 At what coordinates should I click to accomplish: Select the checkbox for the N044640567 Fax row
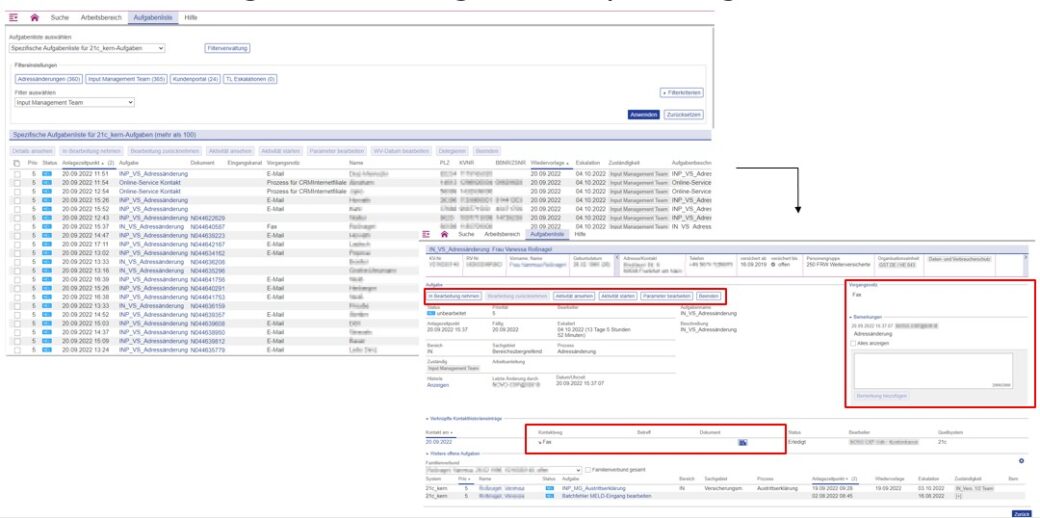(17, 226)
